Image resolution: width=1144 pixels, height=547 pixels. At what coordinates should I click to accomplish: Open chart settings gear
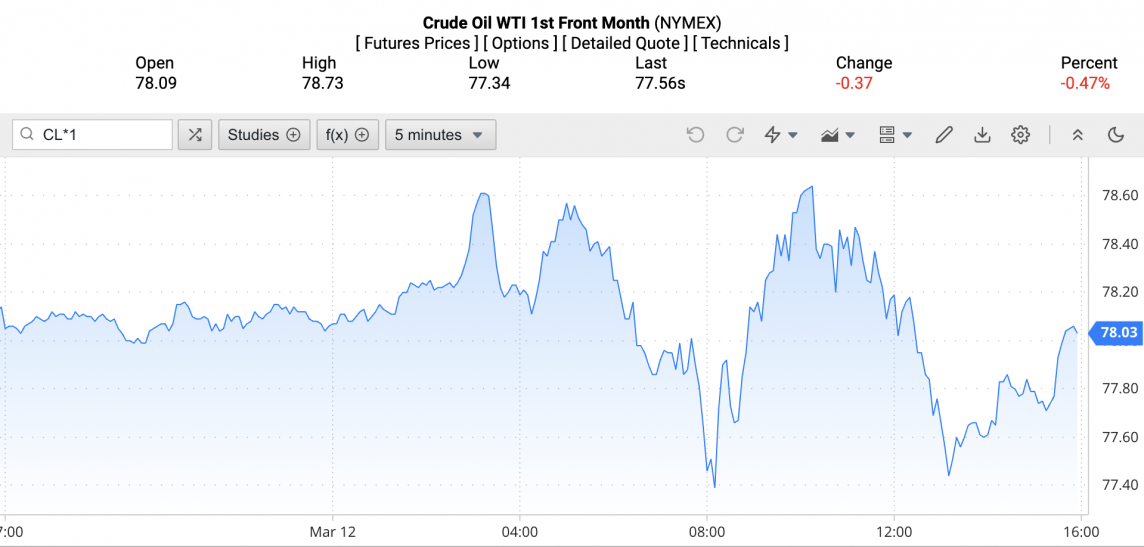(1020, 135)
